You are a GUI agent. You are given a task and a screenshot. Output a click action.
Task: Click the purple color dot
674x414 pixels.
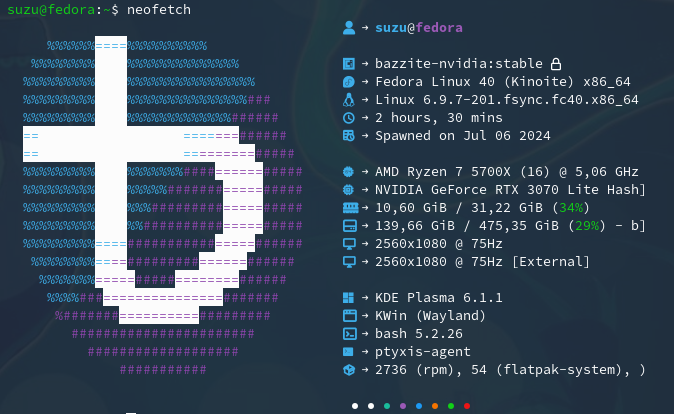coord(403,406)
